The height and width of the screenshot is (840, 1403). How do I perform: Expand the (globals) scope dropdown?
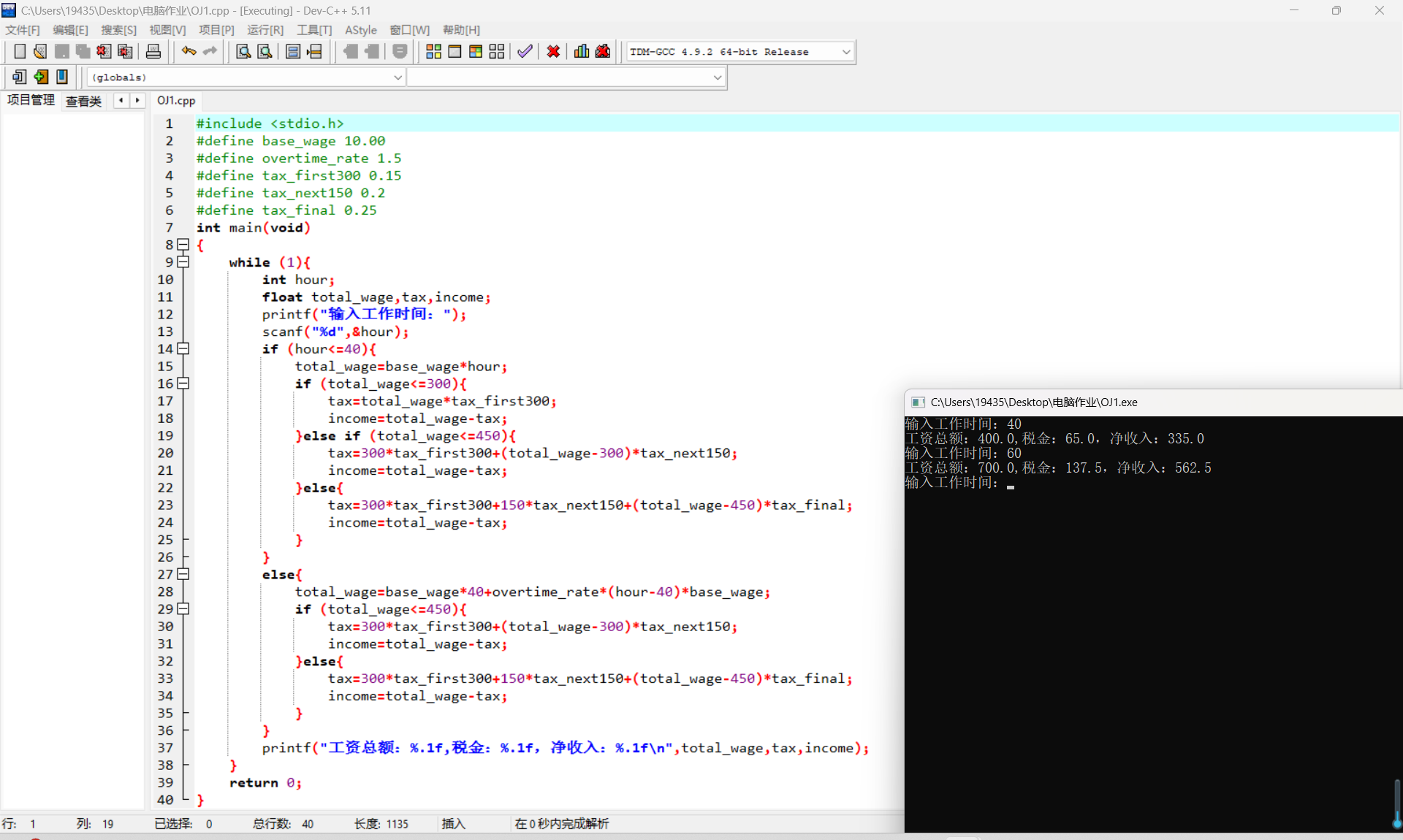398,77
